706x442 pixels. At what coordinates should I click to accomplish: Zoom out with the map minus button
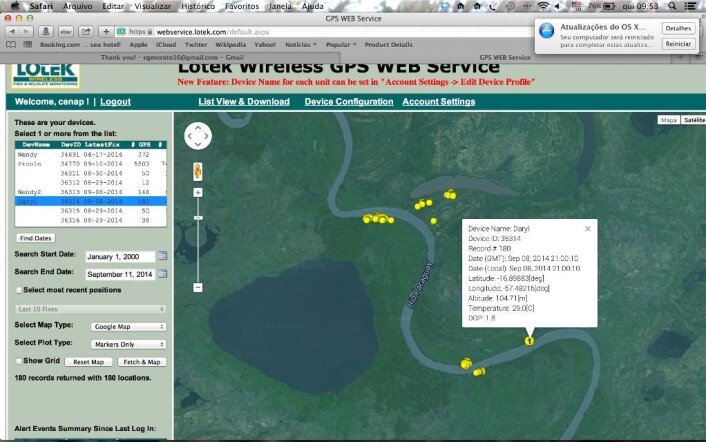(198, 287)
